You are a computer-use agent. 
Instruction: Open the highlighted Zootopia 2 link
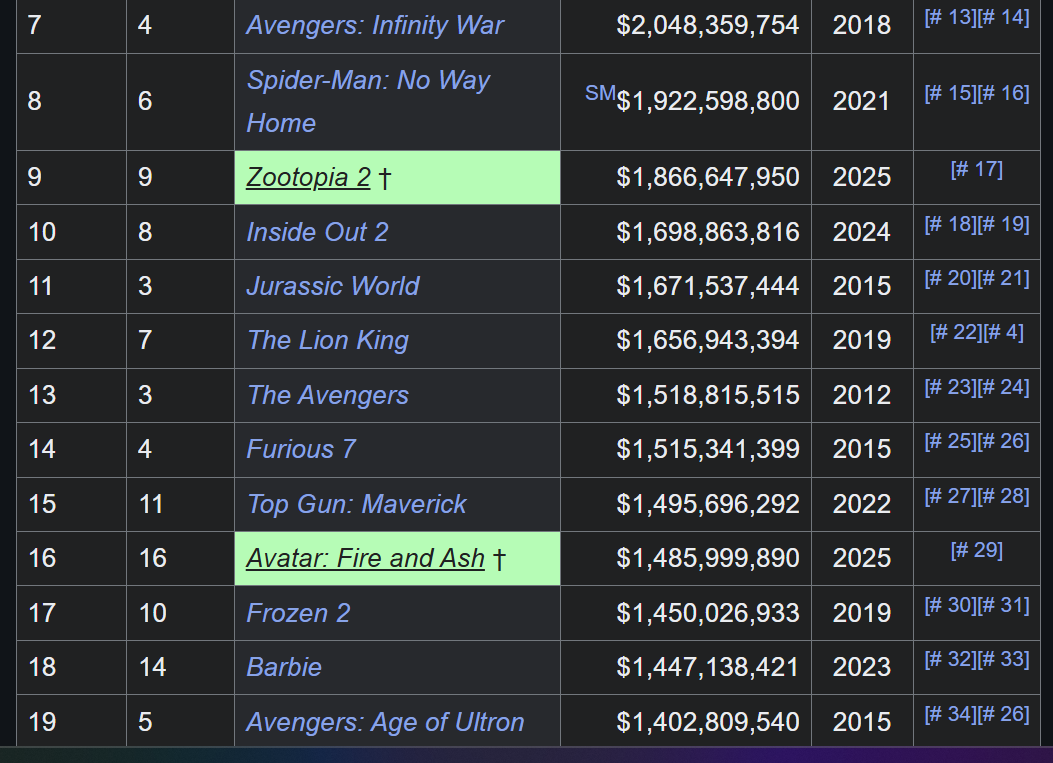308,177
